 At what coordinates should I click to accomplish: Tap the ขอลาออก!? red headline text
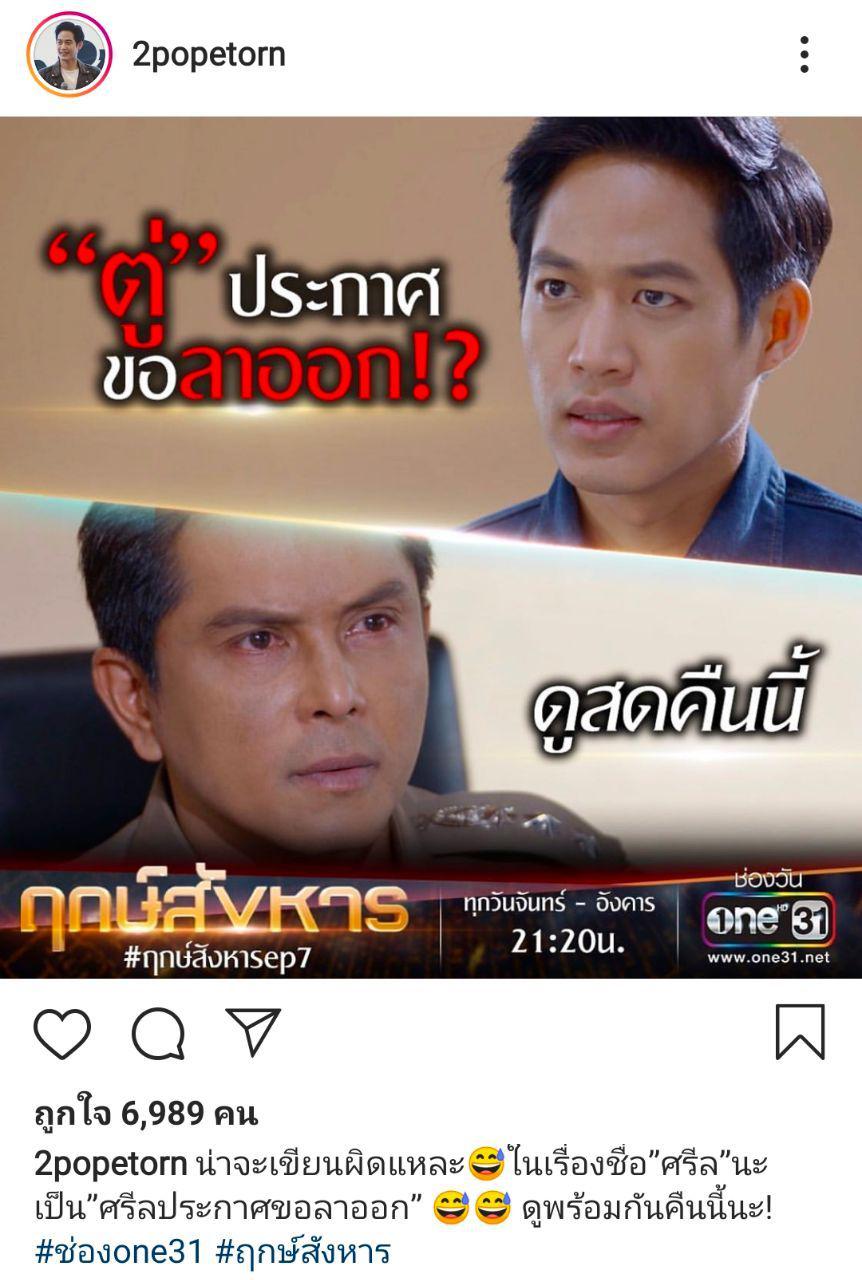pos(287,371)
